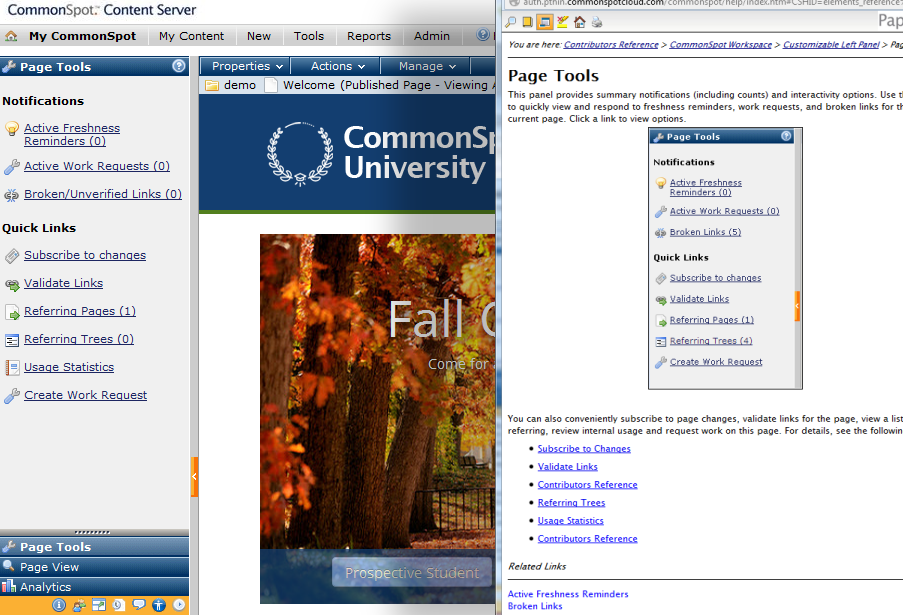
Task: Click the demo breadcrumb text
Action: coord(240,85)
